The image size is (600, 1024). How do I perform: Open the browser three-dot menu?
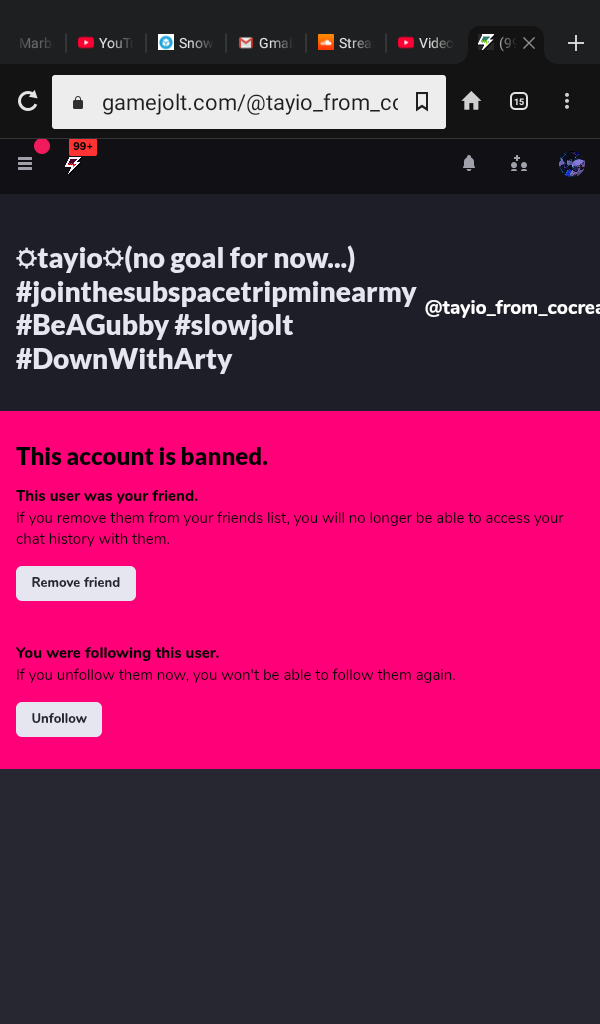[x=567, y=101]
